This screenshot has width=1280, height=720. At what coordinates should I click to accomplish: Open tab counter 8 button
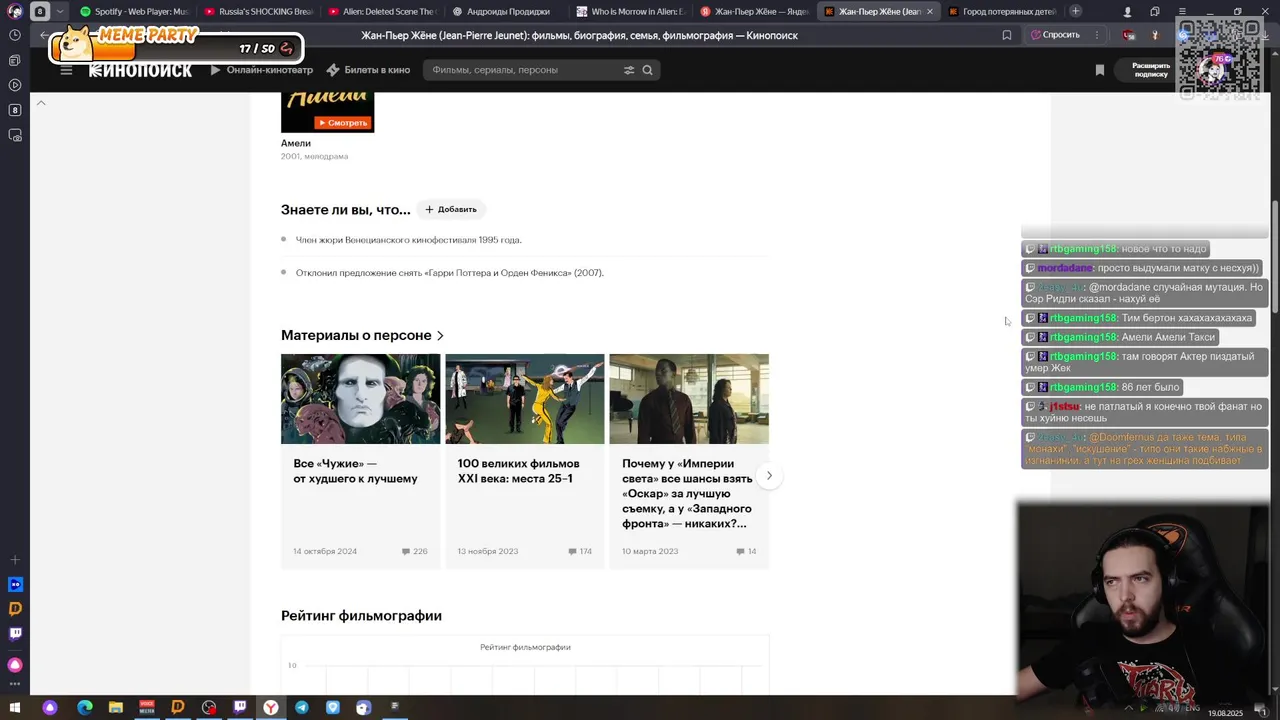pyautogui.click(x=40, y=11)
